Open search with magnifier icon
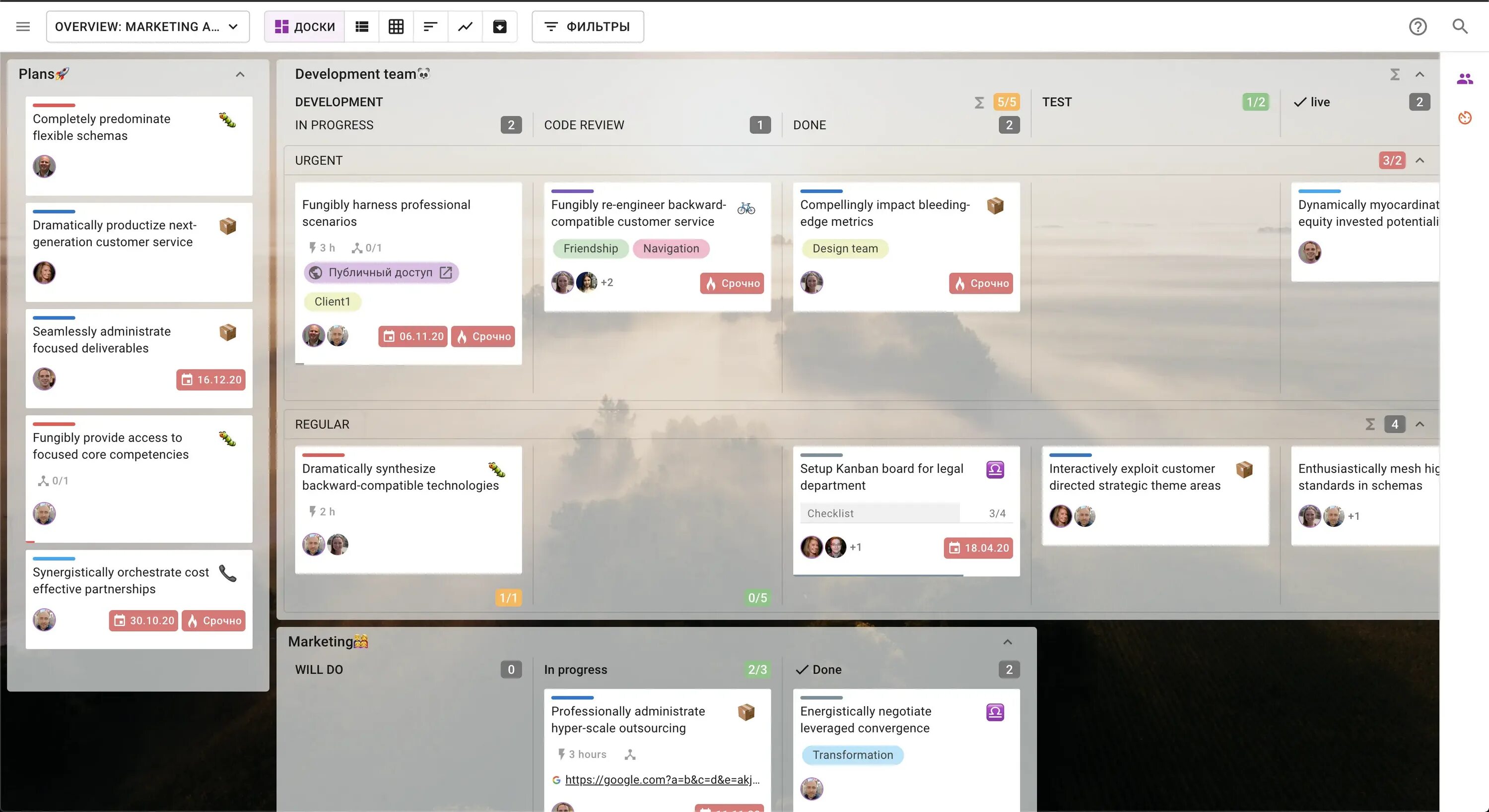The width and height of the screenshot is (1489, 812). tap(1460, 27)
